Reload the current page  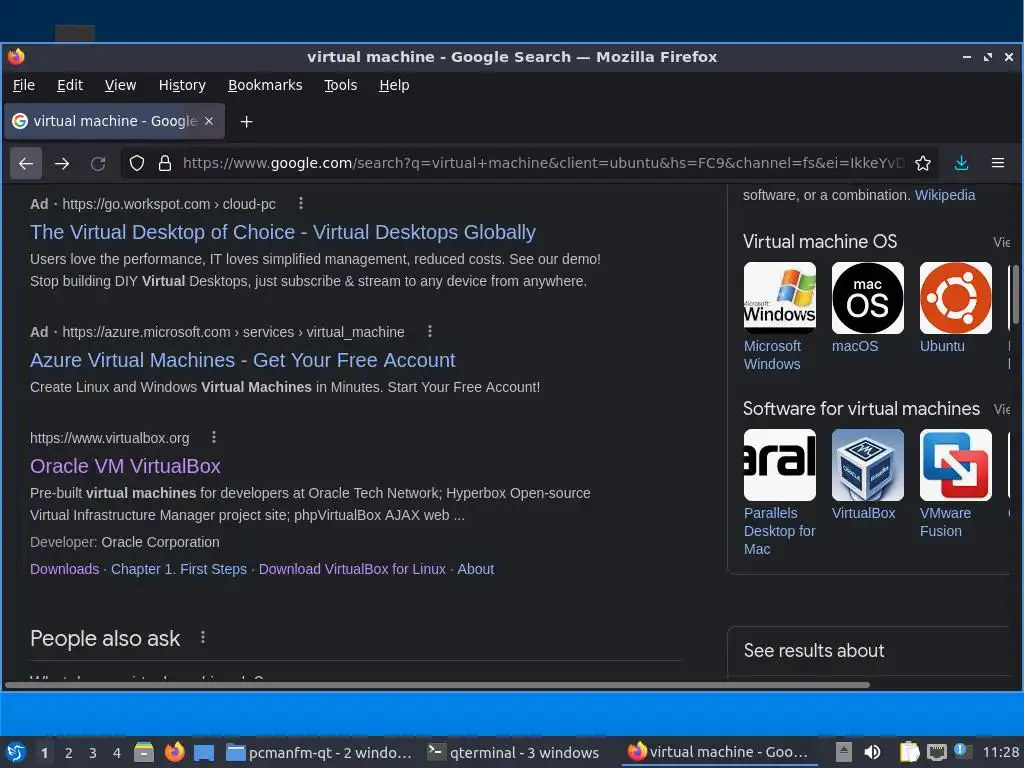tap(98, 163)
